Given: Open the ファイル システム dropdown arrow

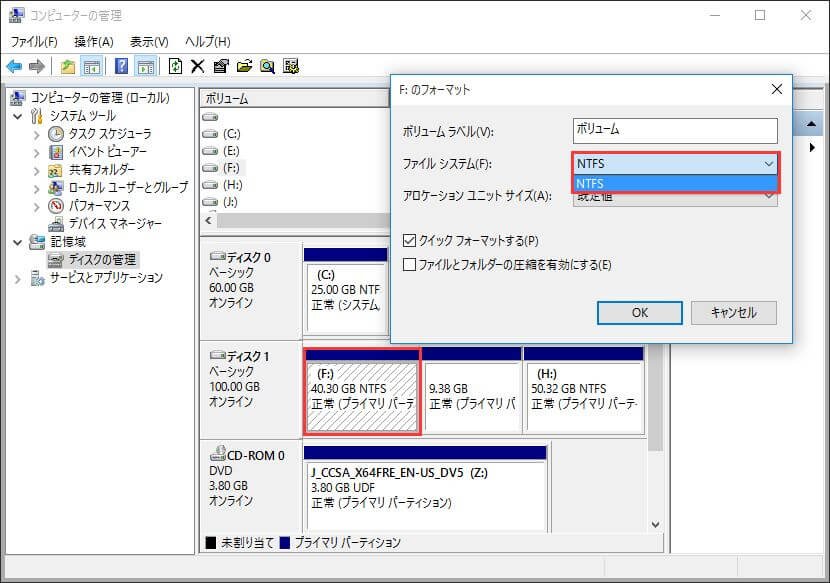Looking at the screenshot, I should (768, 164).
